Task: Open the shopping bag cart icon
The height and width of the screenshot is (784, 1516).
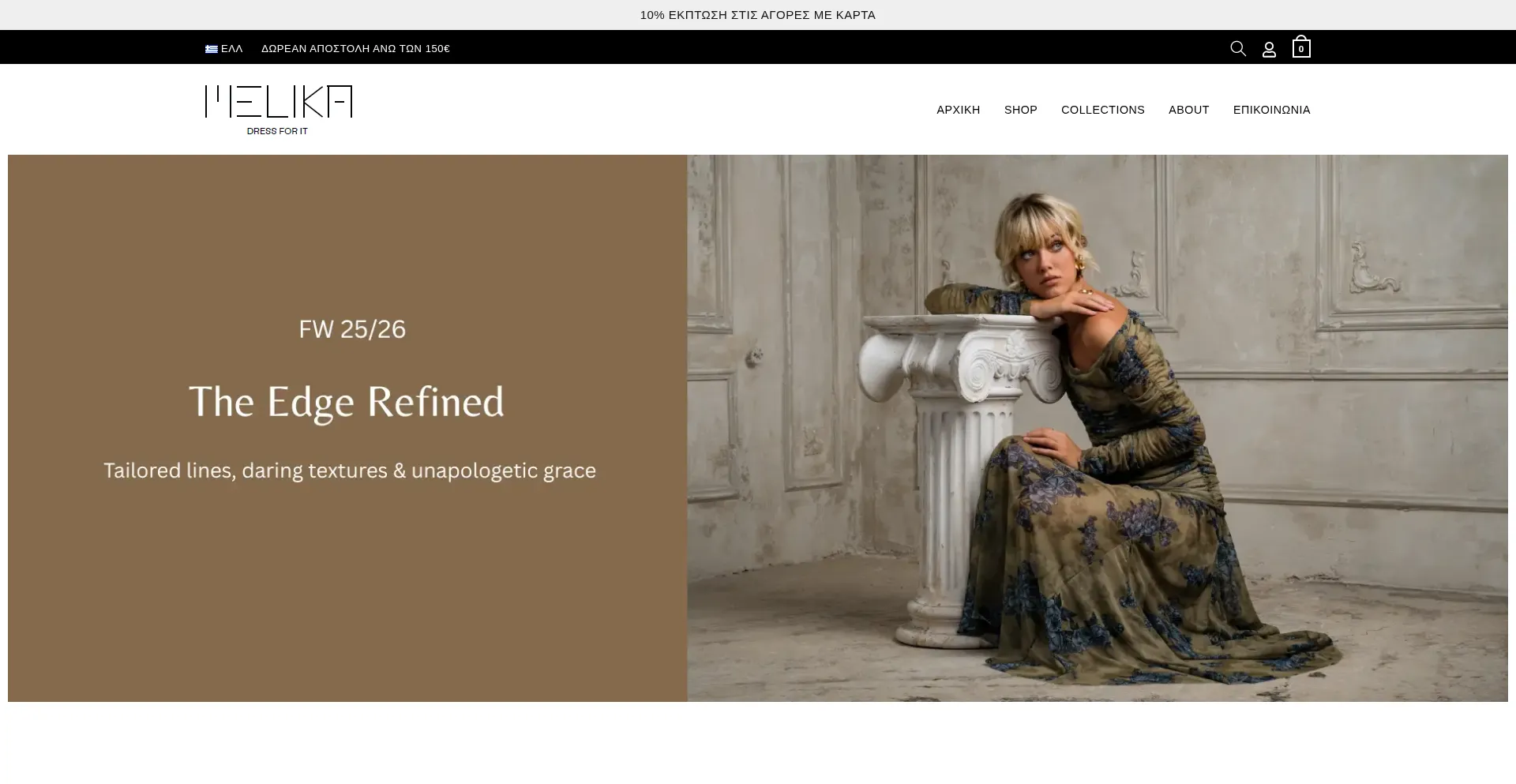Action: click(x=1301, y=47)
